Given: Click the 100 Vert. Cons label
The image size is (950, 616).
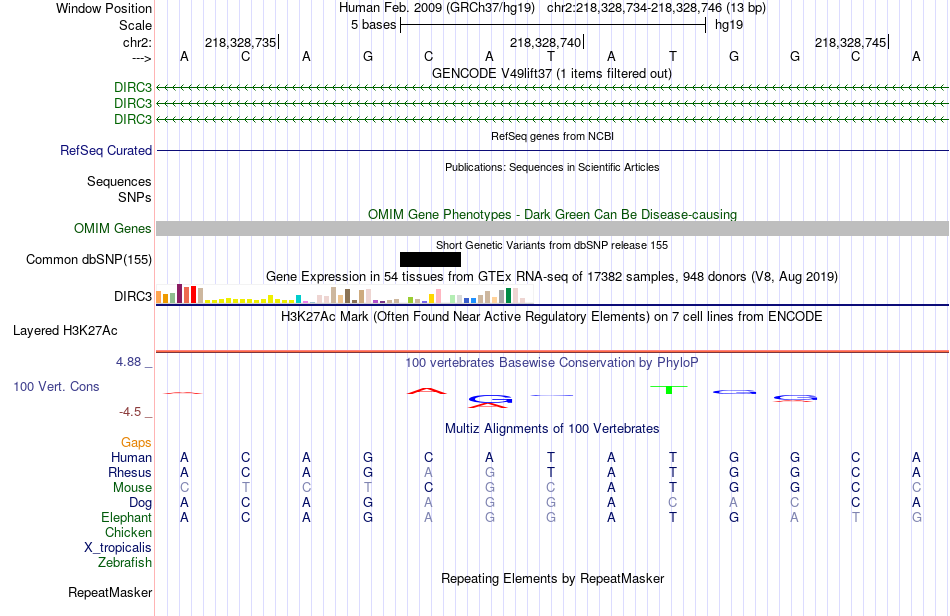Looking at the screenshot, I should [56, 386].
